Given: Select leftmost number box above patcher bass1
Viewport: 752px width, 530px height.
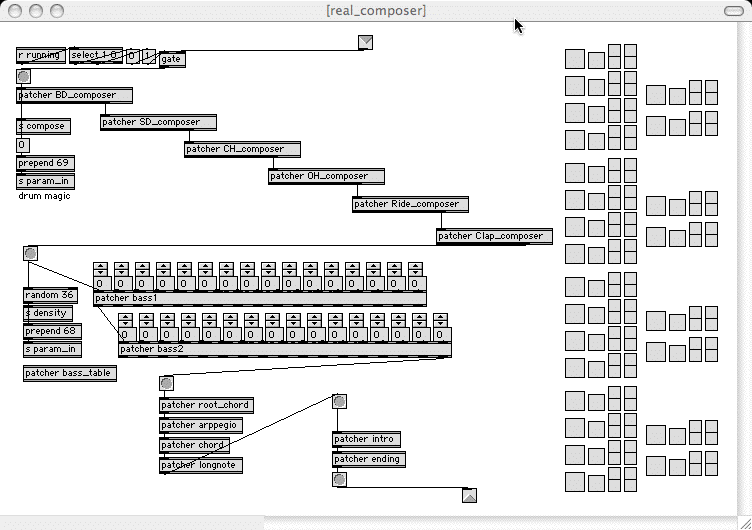Looking at the screenshot, I should (100, 283).
